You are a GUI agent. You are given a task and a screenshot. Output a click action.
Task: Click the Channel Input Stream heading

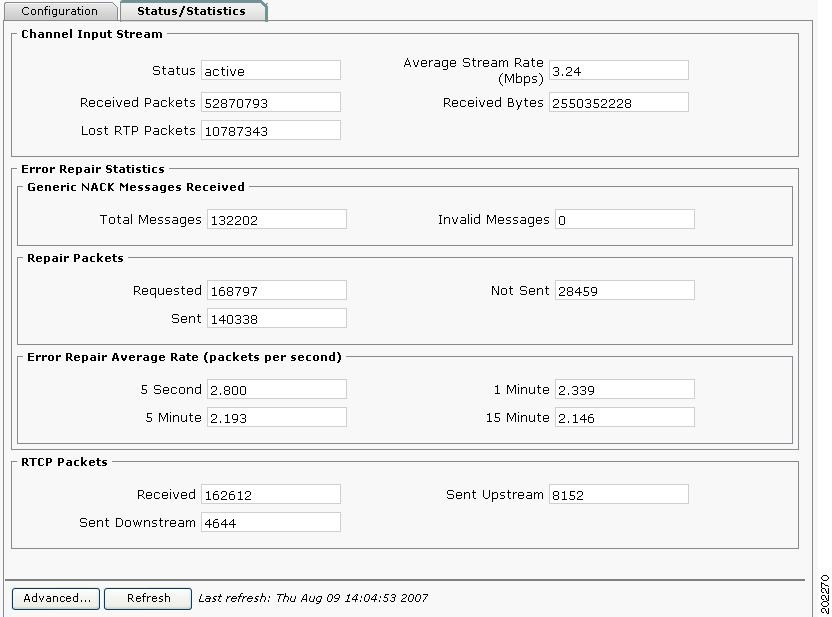[92, 34]
